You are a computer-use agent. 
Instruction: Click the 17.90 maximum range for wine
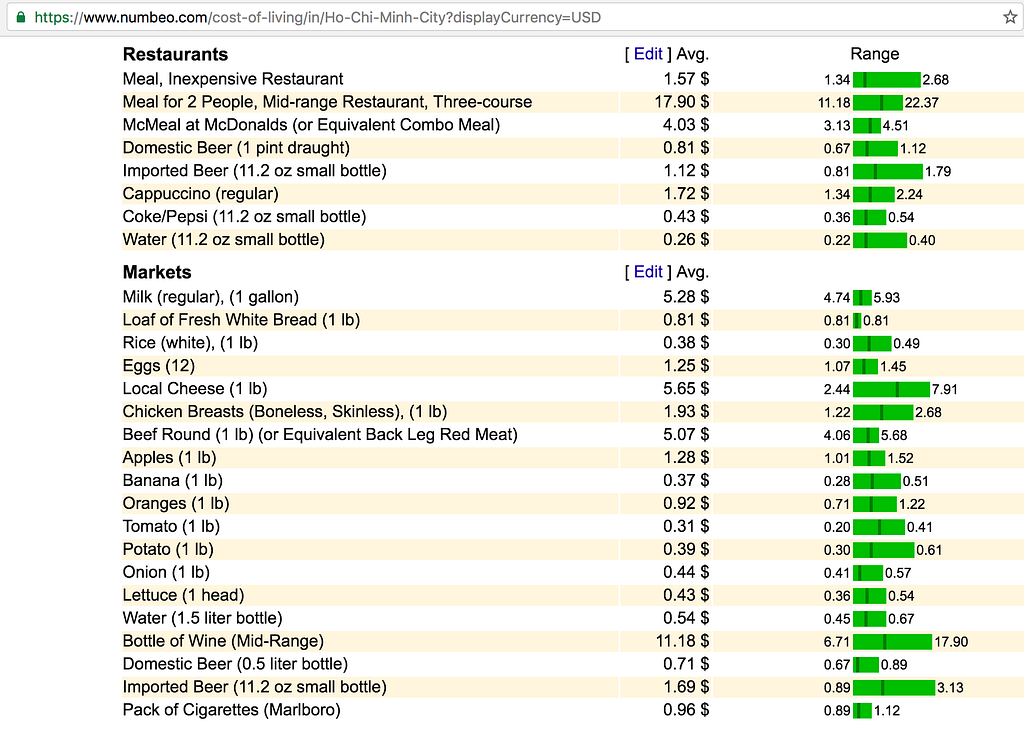point(951,642)
